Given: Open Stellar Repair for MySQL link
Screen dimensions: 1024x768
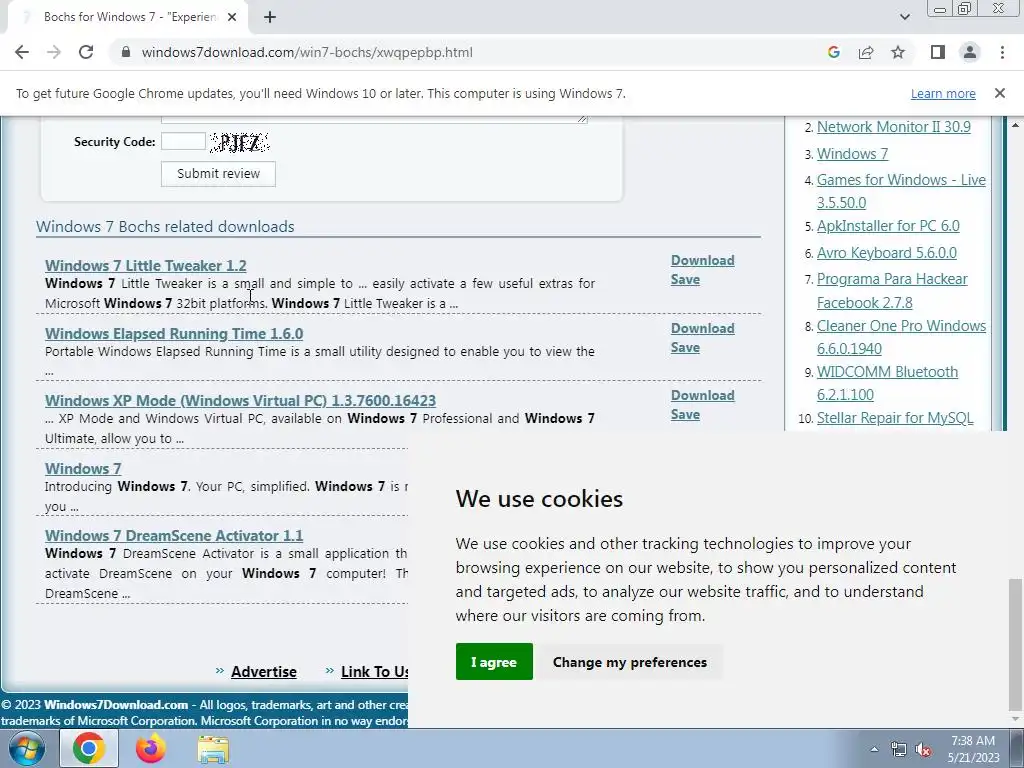Looking at the screenshot, I should coord(895,418).
